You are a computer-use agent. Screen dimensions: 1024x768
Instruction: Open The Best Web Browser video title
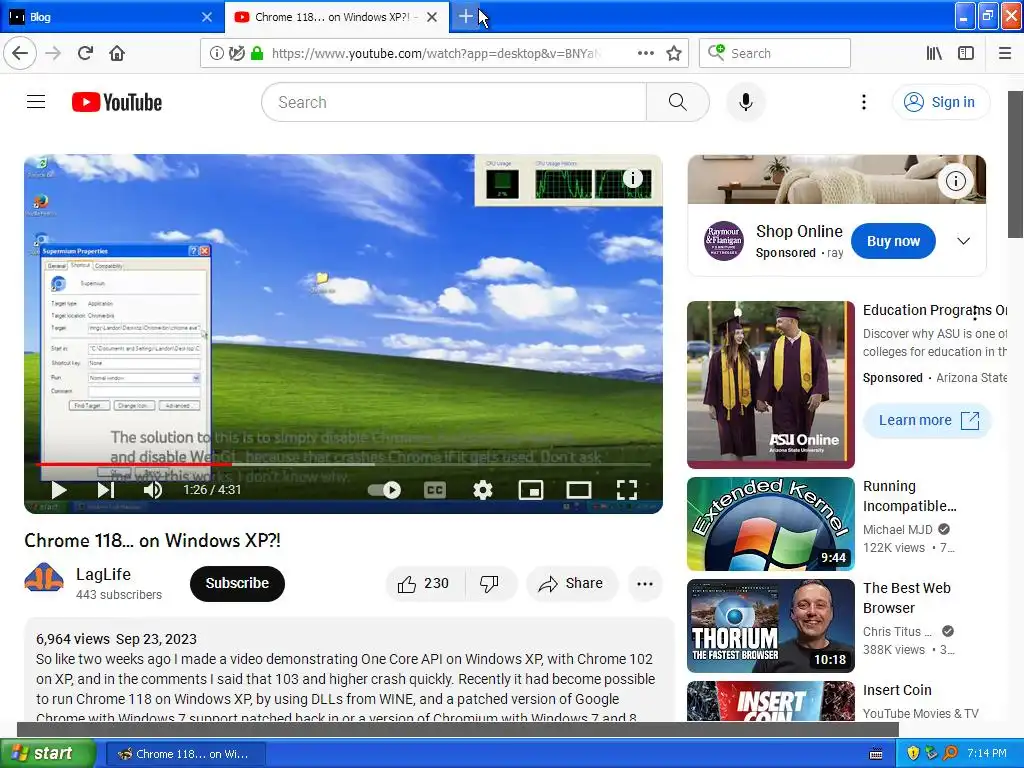pos(906,598)
